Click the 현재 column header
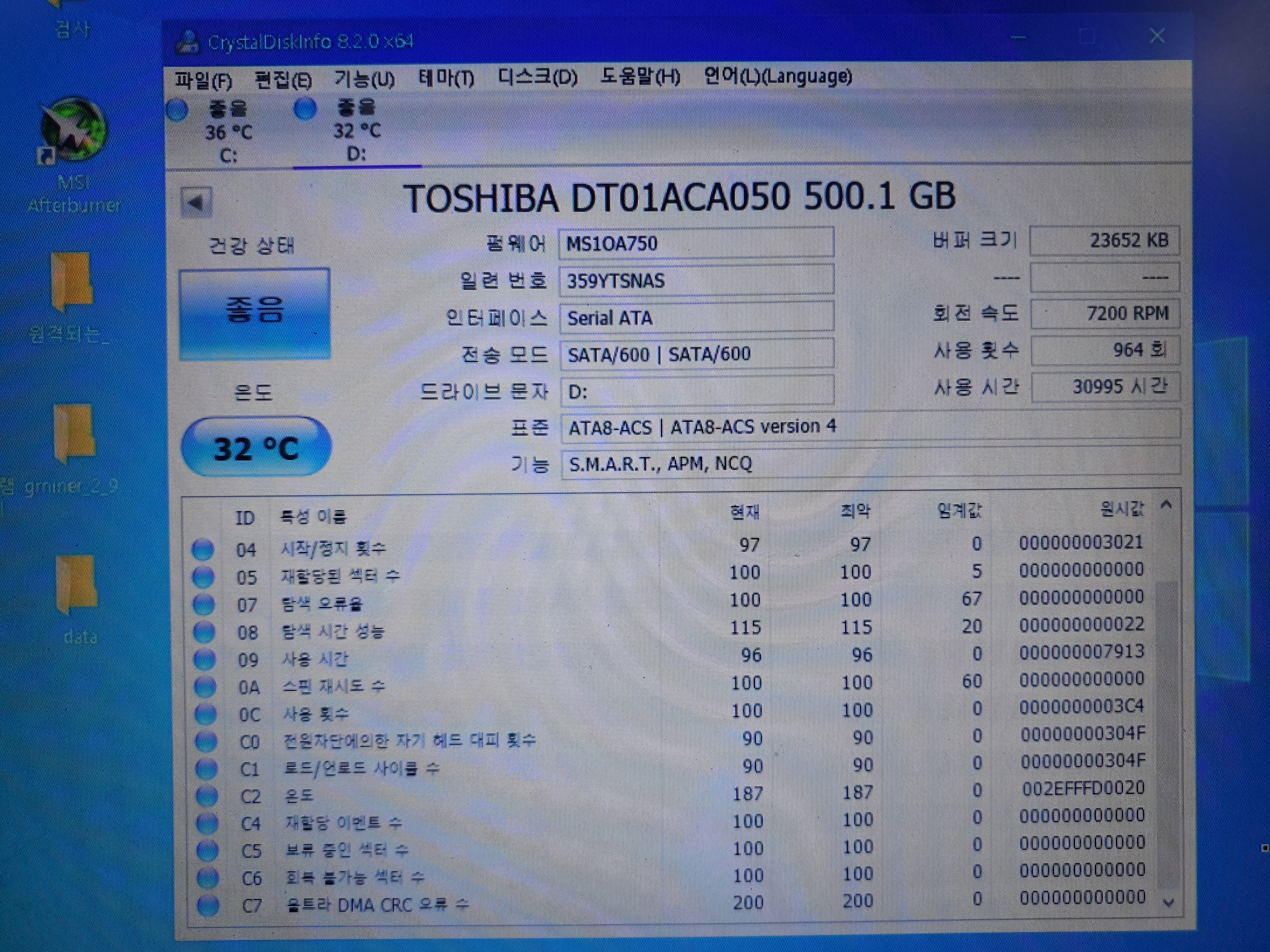Image resolution: width=1270 pixels, height=952 pixels. pos(745,511)
